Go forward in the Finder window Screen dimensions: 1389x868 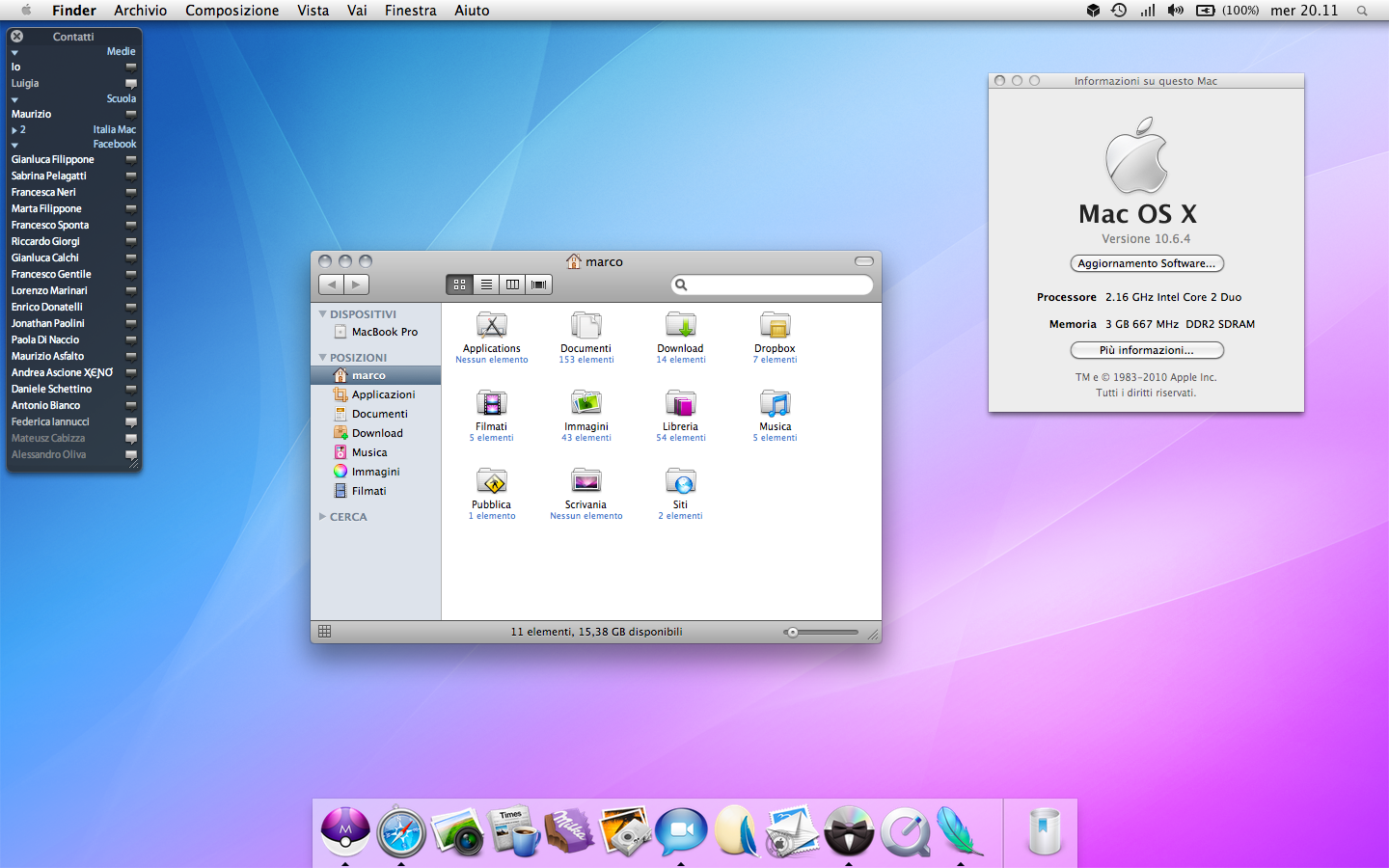[x=357, y=285]
